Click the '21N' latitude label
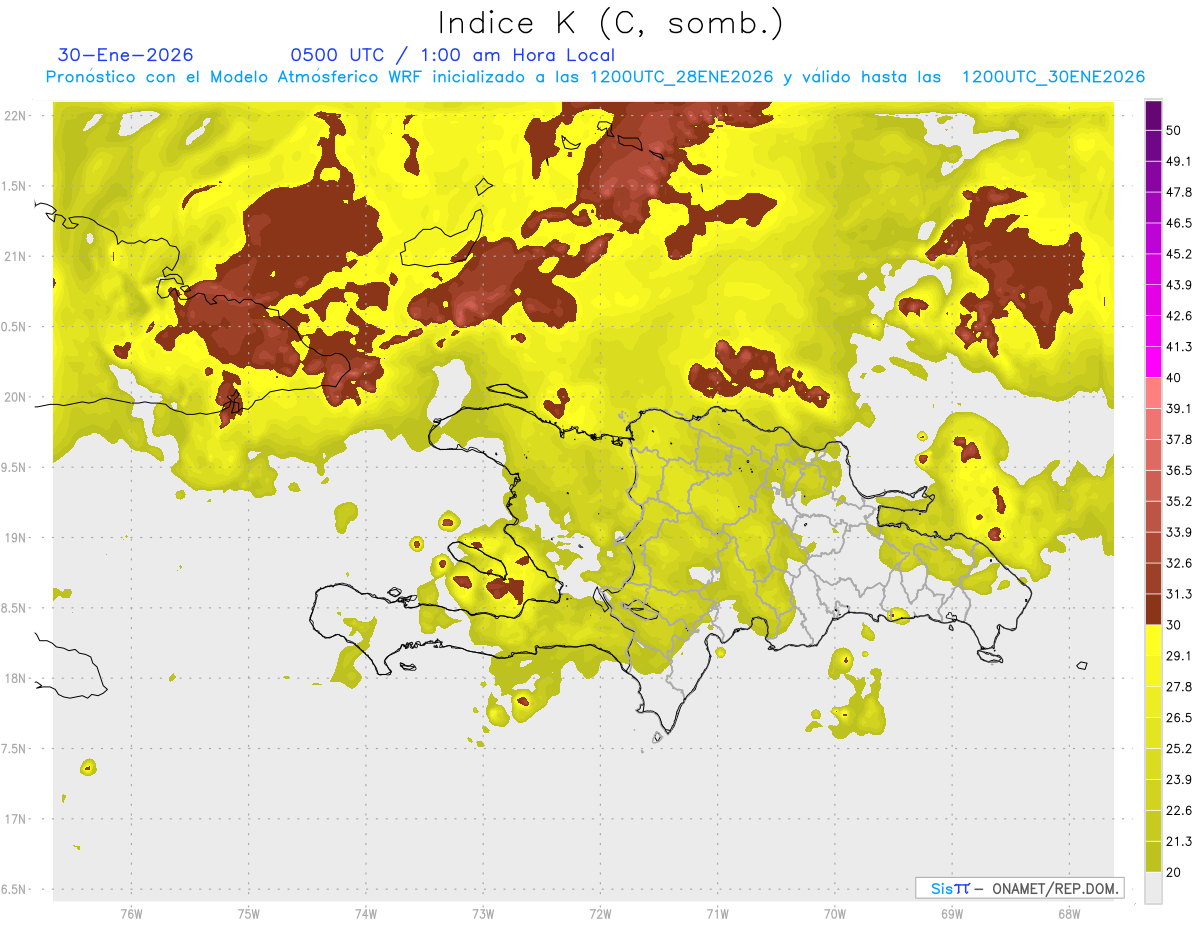Screen dimensions: 1200x927 (16, 256)
